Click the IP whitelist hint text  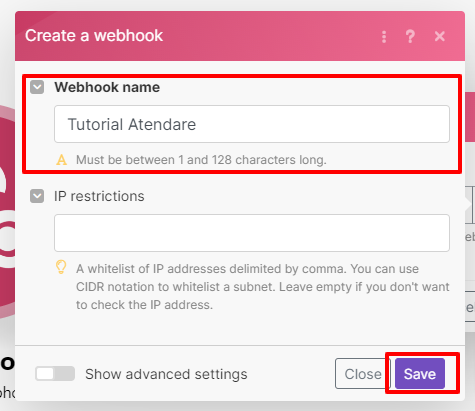pyautogui.click(x=263, y=287)
